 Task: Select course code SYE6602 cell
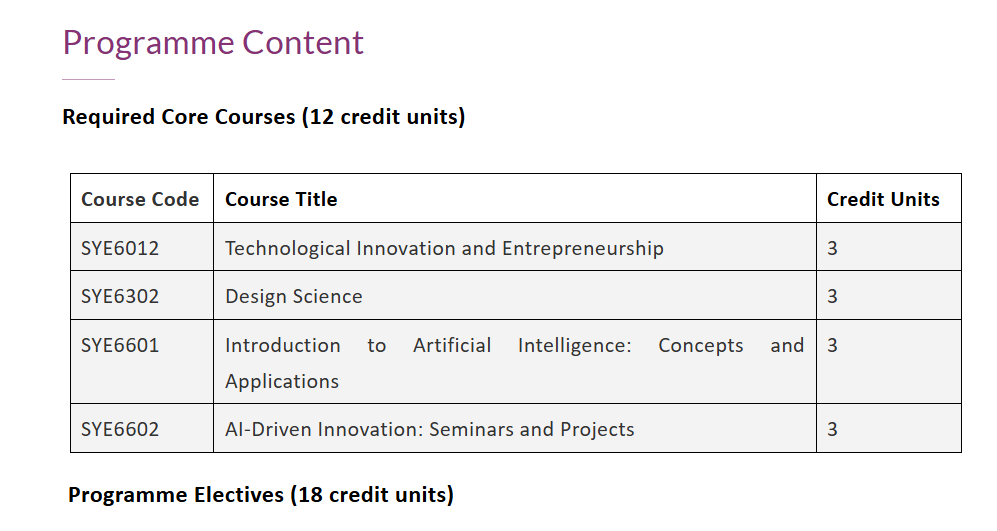point(120,430)
